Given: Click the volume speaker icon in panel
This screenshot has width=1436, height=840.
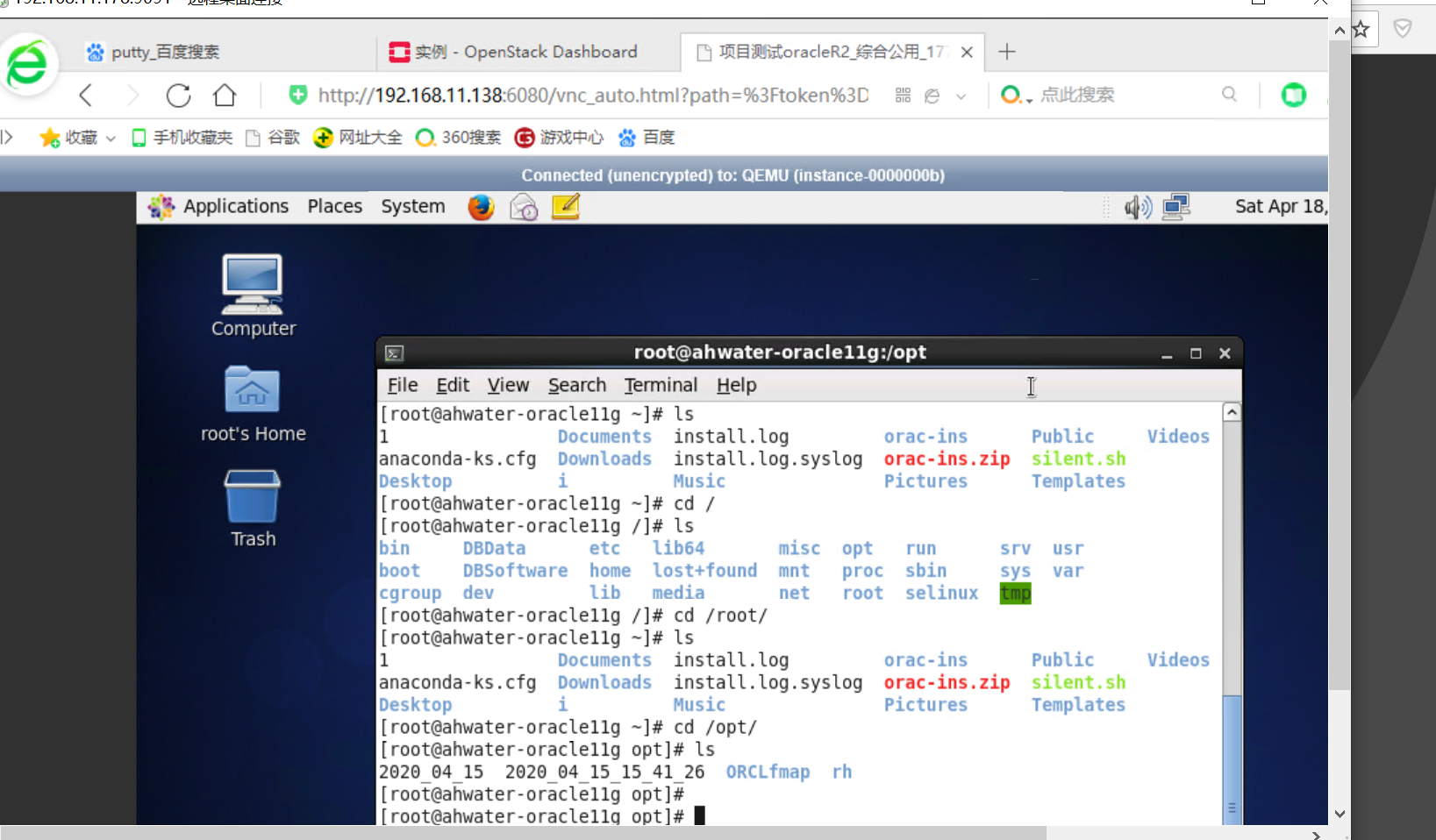Looking at the screenshot, I should click(x=1138, y=207).
